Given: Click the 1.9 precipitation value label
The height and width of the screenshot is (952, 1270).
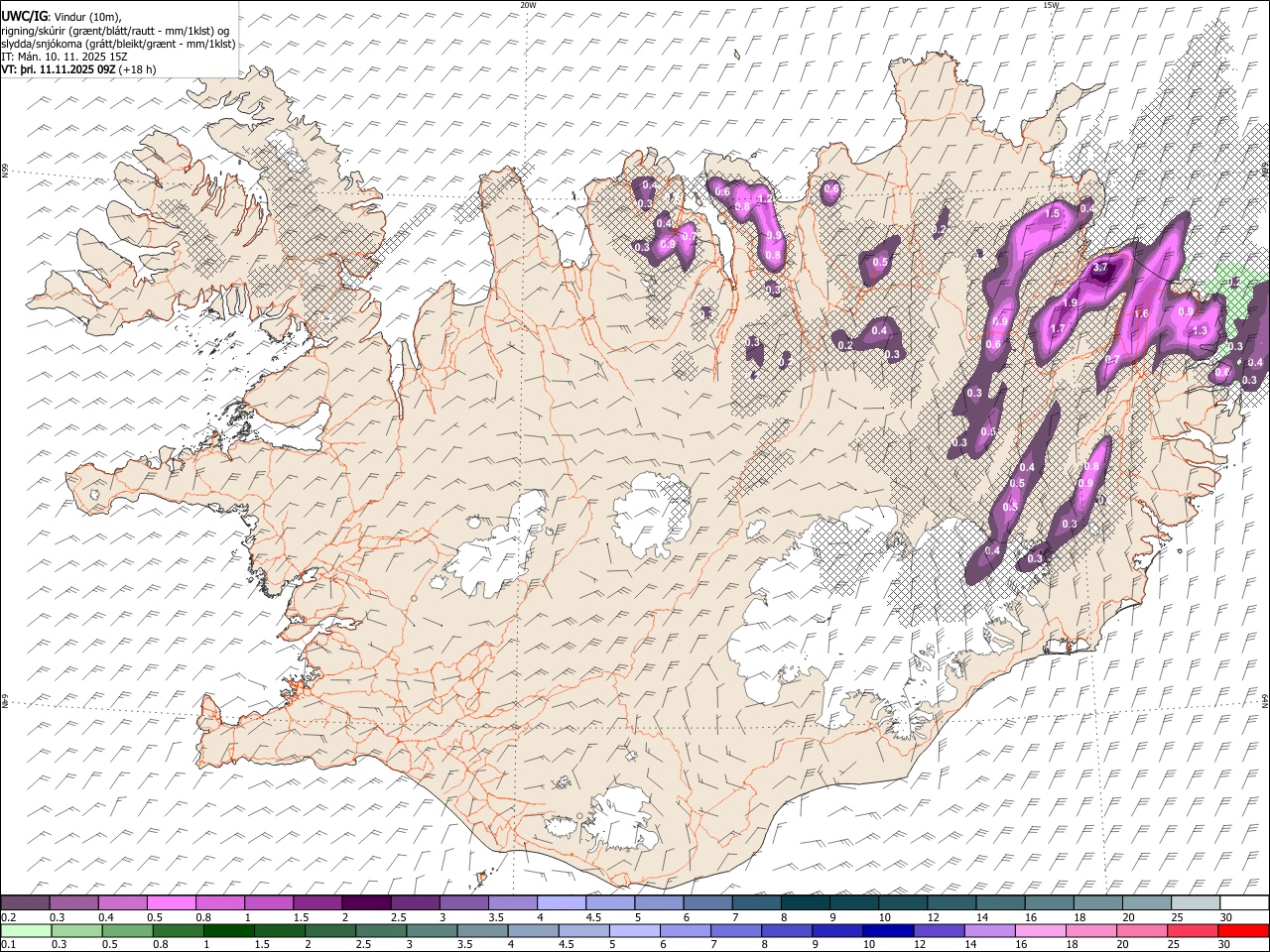Looking at the screenshot, I should pyautogui.click(x=1070, y=302).
